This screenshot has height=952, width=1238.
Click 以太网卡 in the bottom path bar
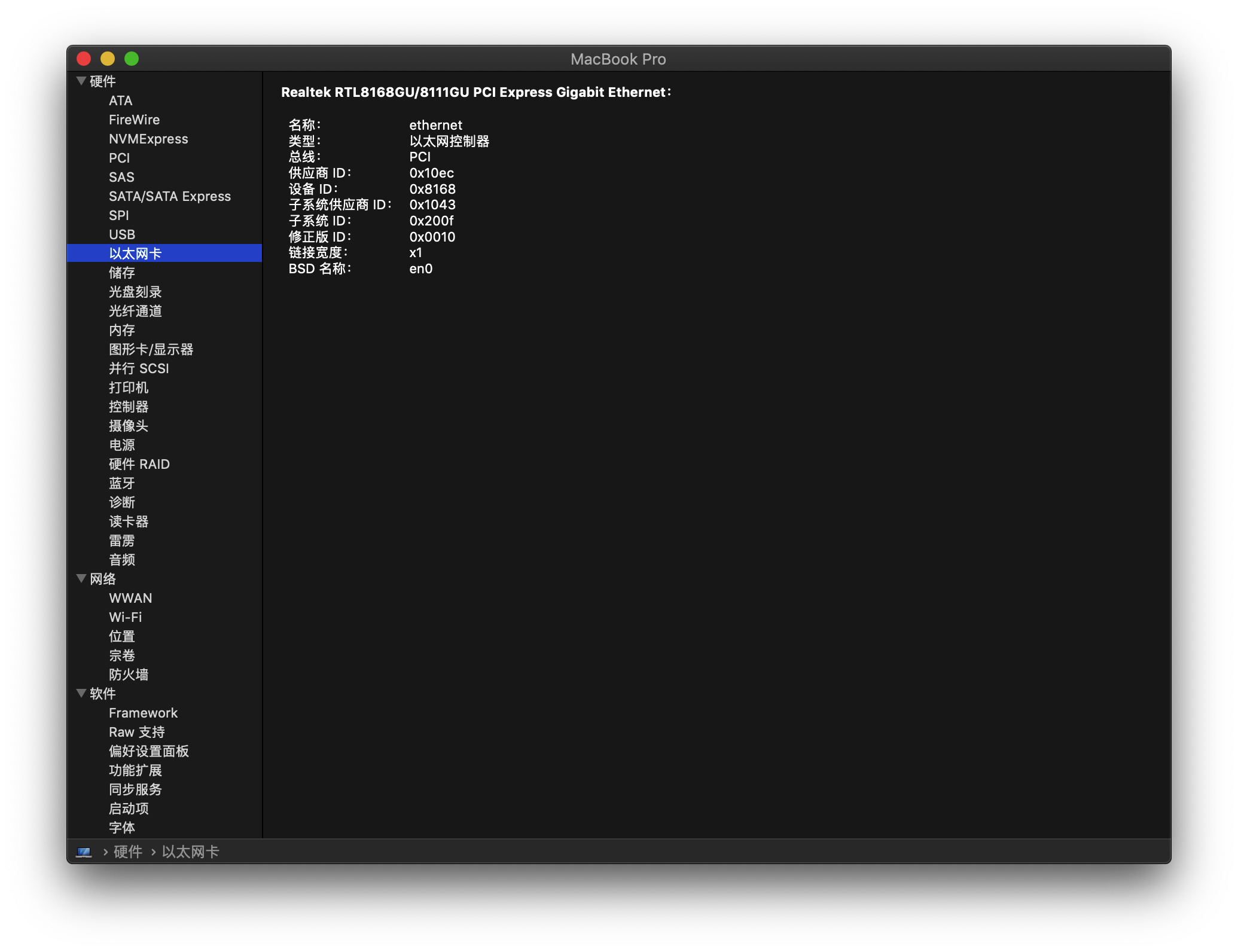click(190, 852)
